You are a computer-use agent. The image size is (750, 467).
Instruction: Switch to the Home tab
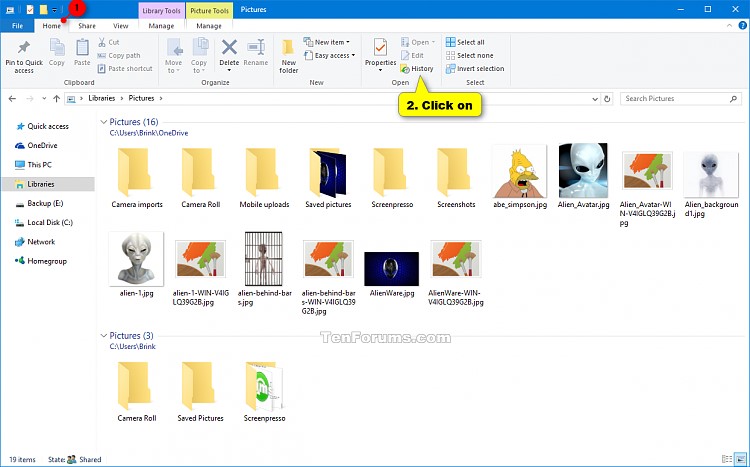[52, 26]
